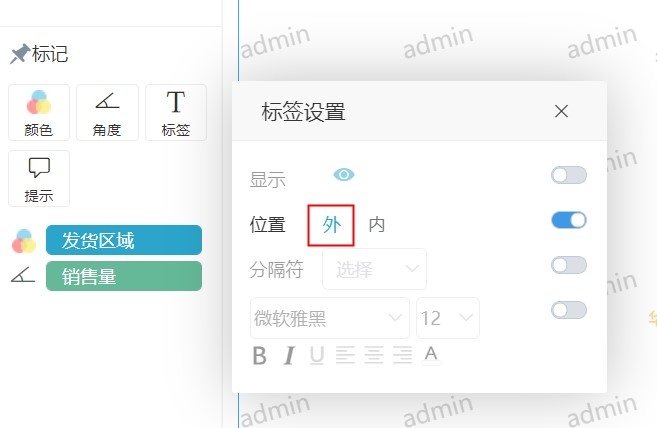Turn off the 位置 switch
This screenshot has width=657, height=428.
point(569,220)
